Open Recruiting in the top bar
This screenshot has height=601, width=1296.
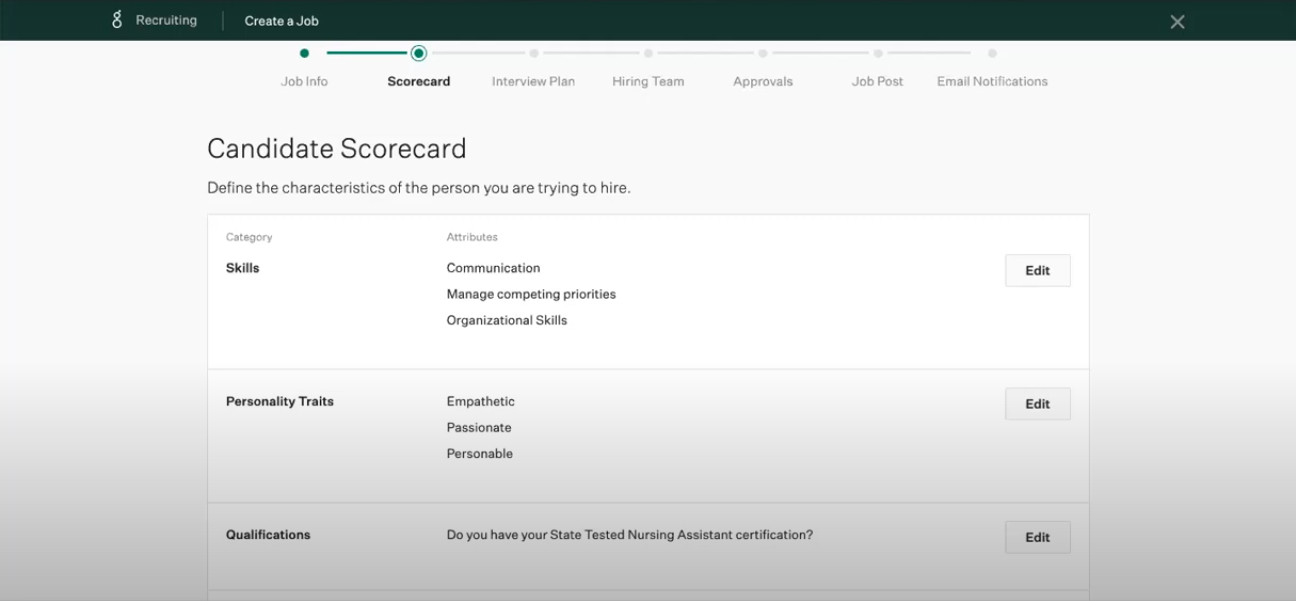tap(166, 20)
